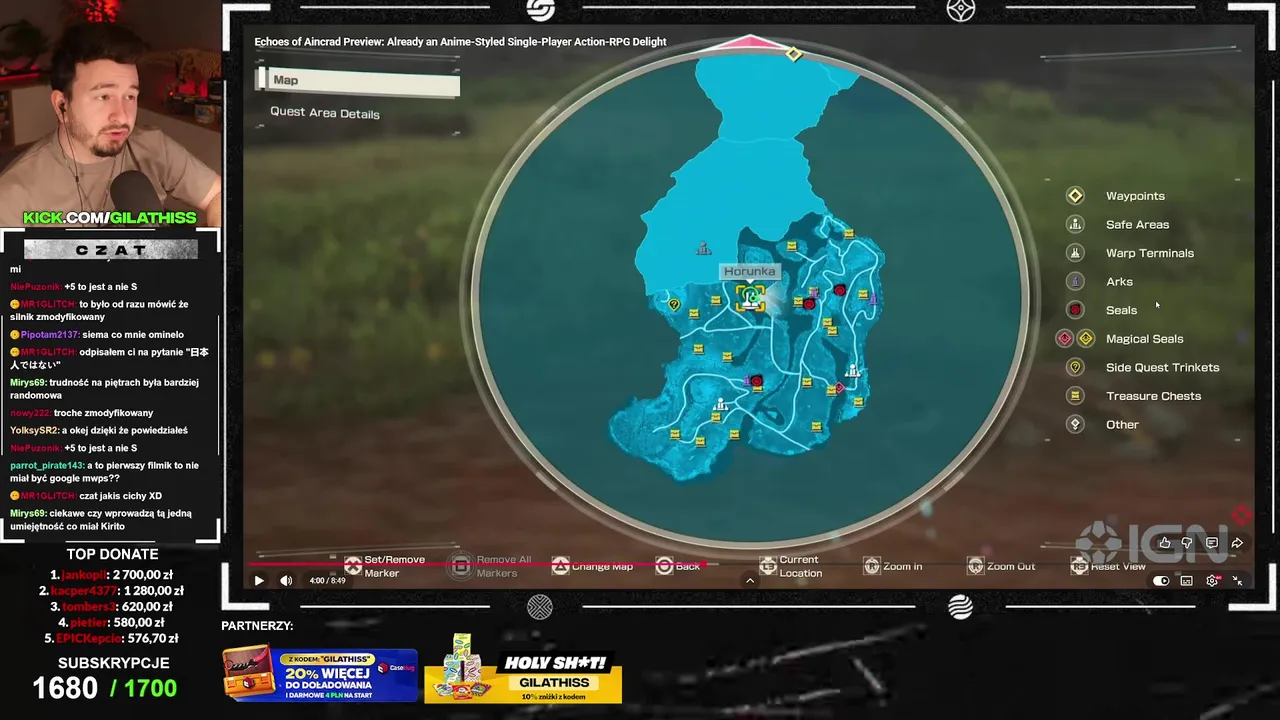Click the video title text
This screenshot has height=720, width=1280.
click(x=460, y=42)
